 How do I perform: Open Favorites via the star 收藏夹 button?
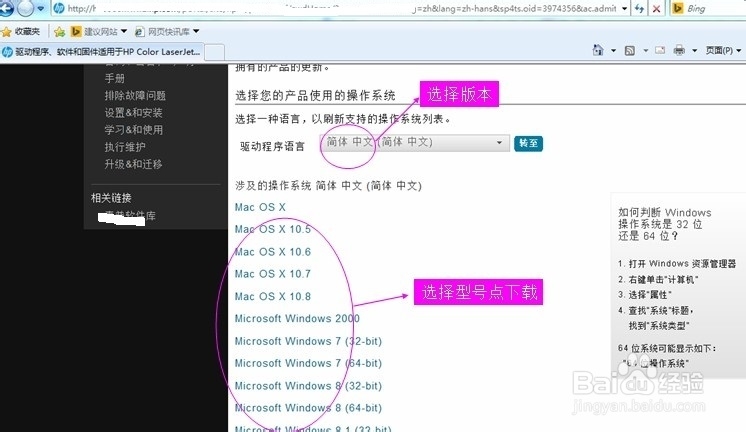click(x=21, y=31)
